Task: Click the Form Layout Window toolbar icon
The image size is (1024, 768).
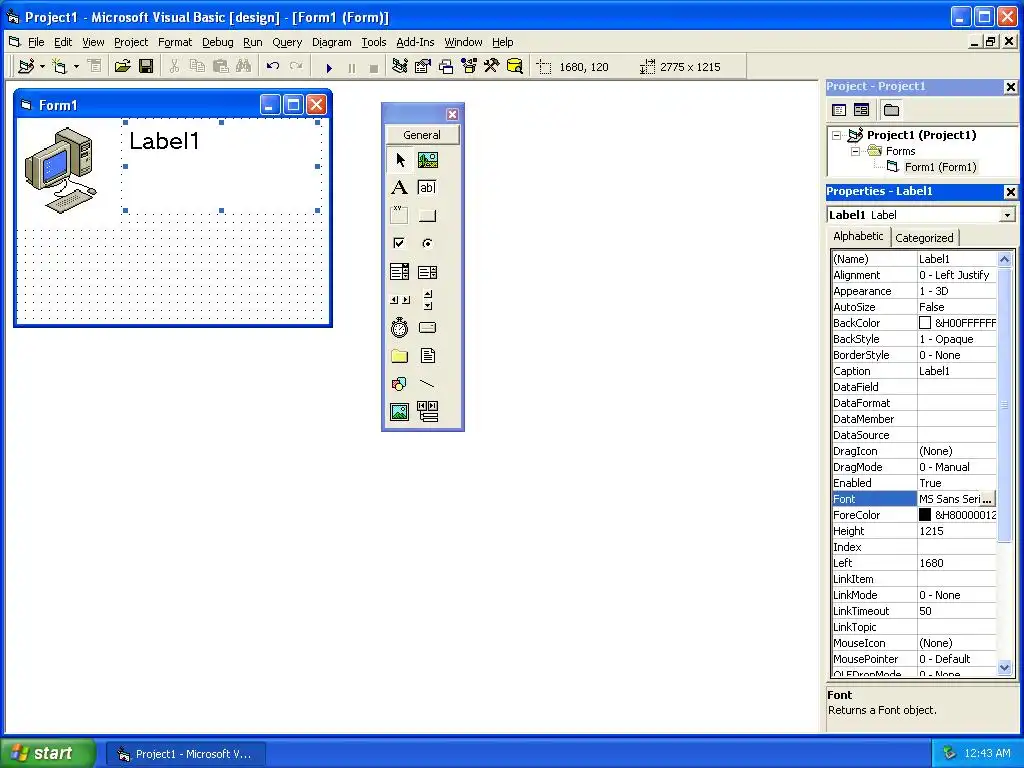Action: [x=445, y=67]
